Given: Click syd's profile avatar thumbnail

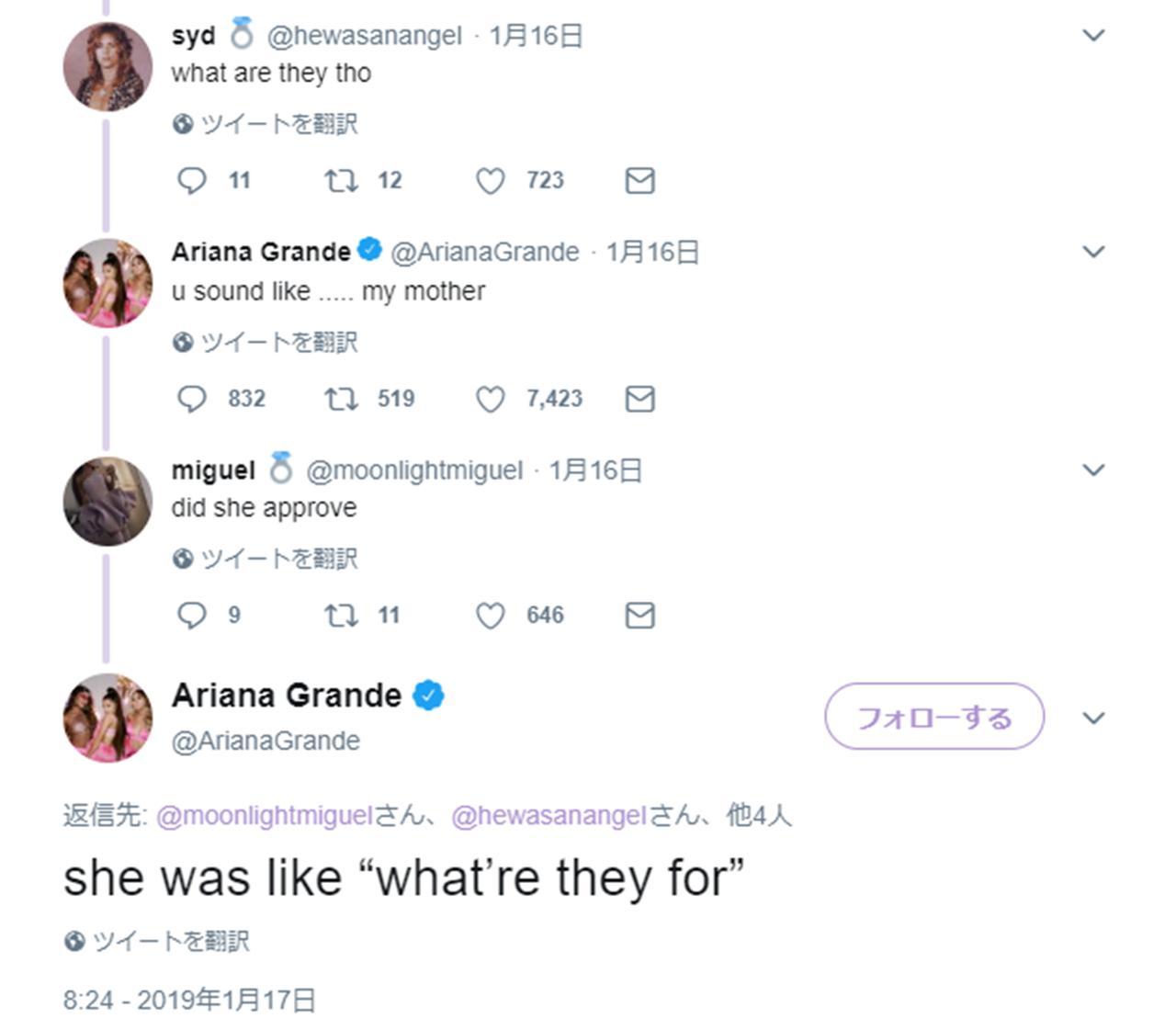Looking at the screenshot, I should (x=107, y=67).
